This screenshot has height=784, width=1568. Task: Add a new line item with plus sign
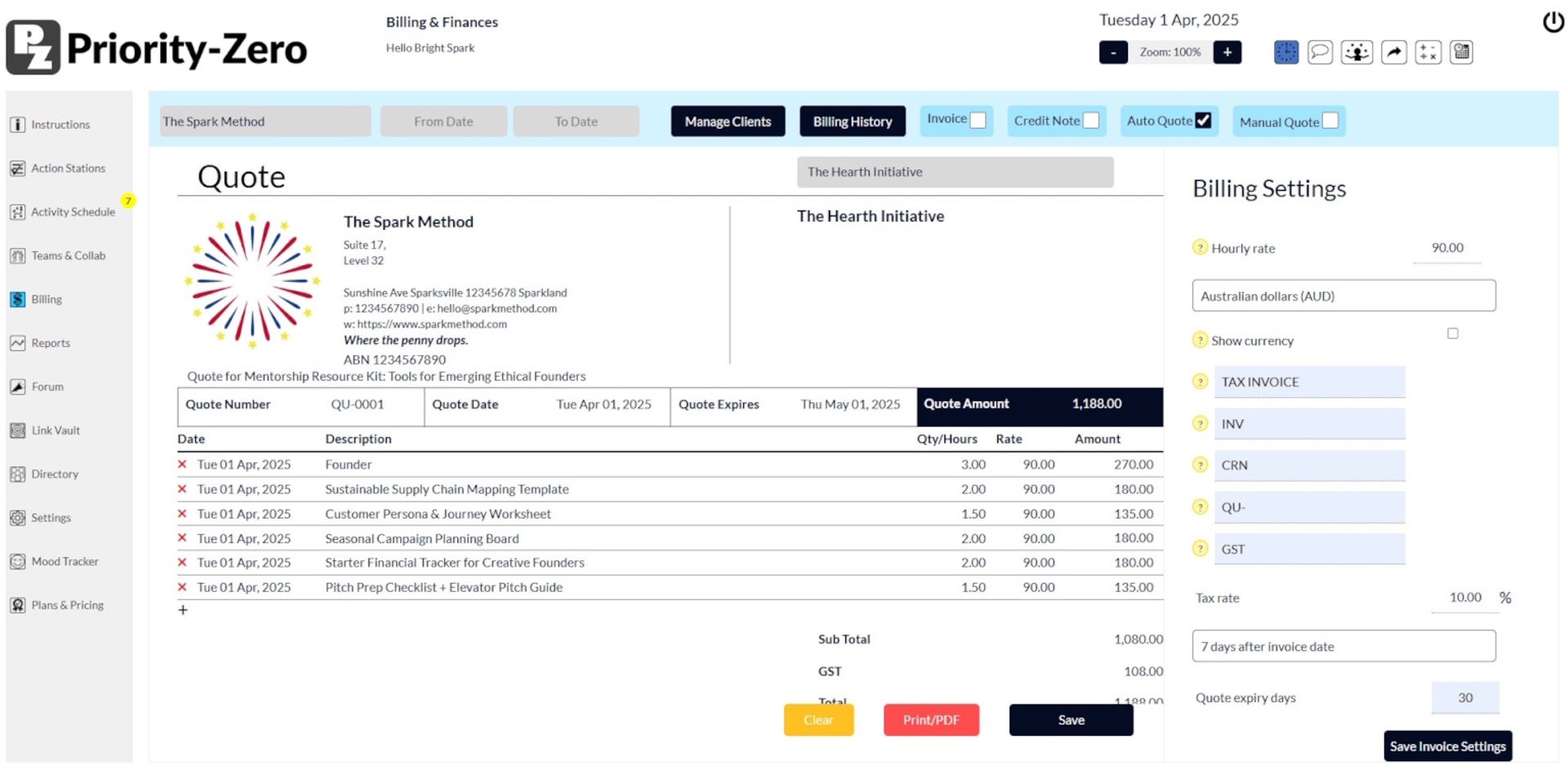[x=183, y=610]
